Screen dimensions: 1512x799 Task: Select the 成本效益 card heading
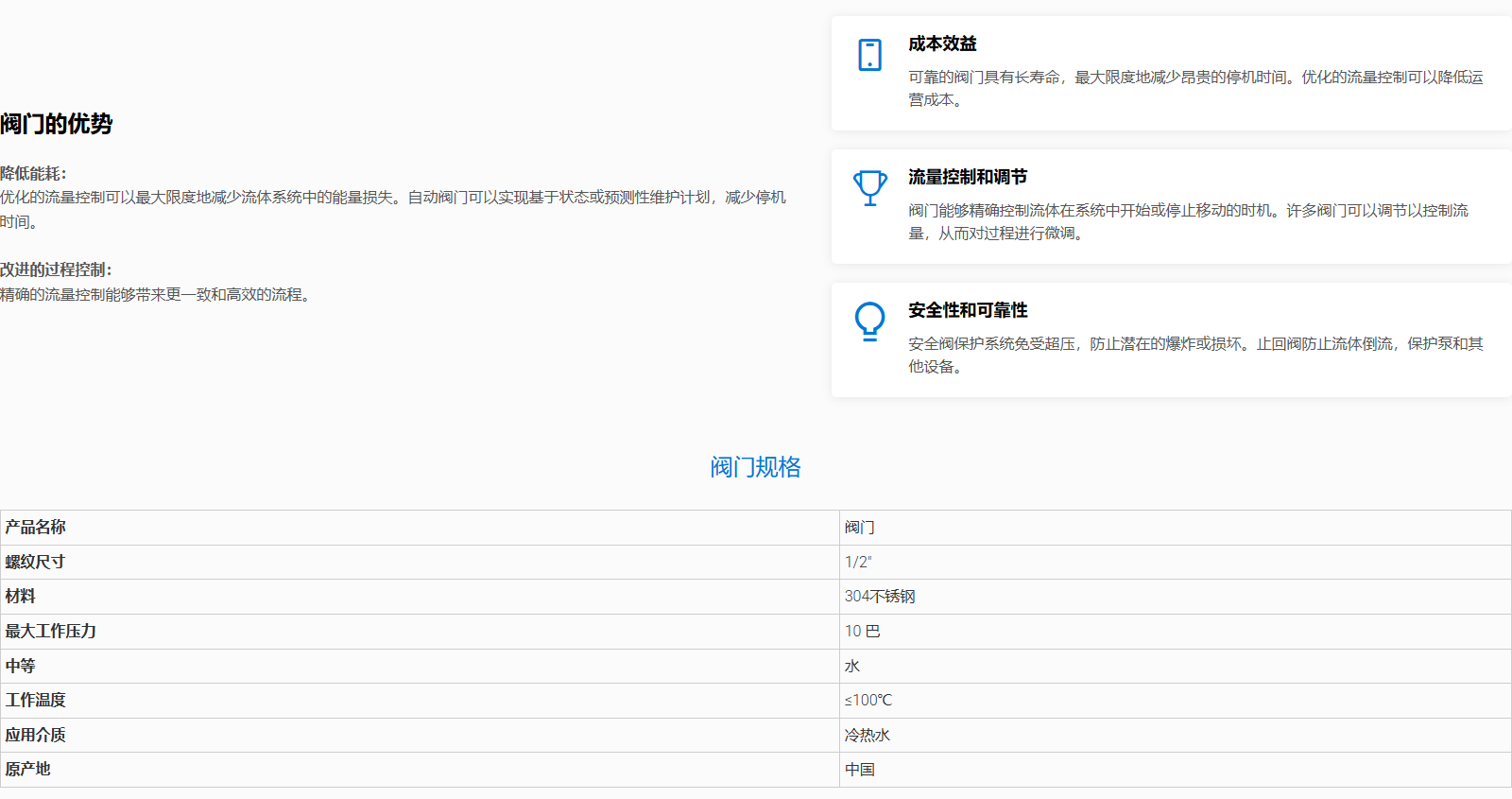942,43
